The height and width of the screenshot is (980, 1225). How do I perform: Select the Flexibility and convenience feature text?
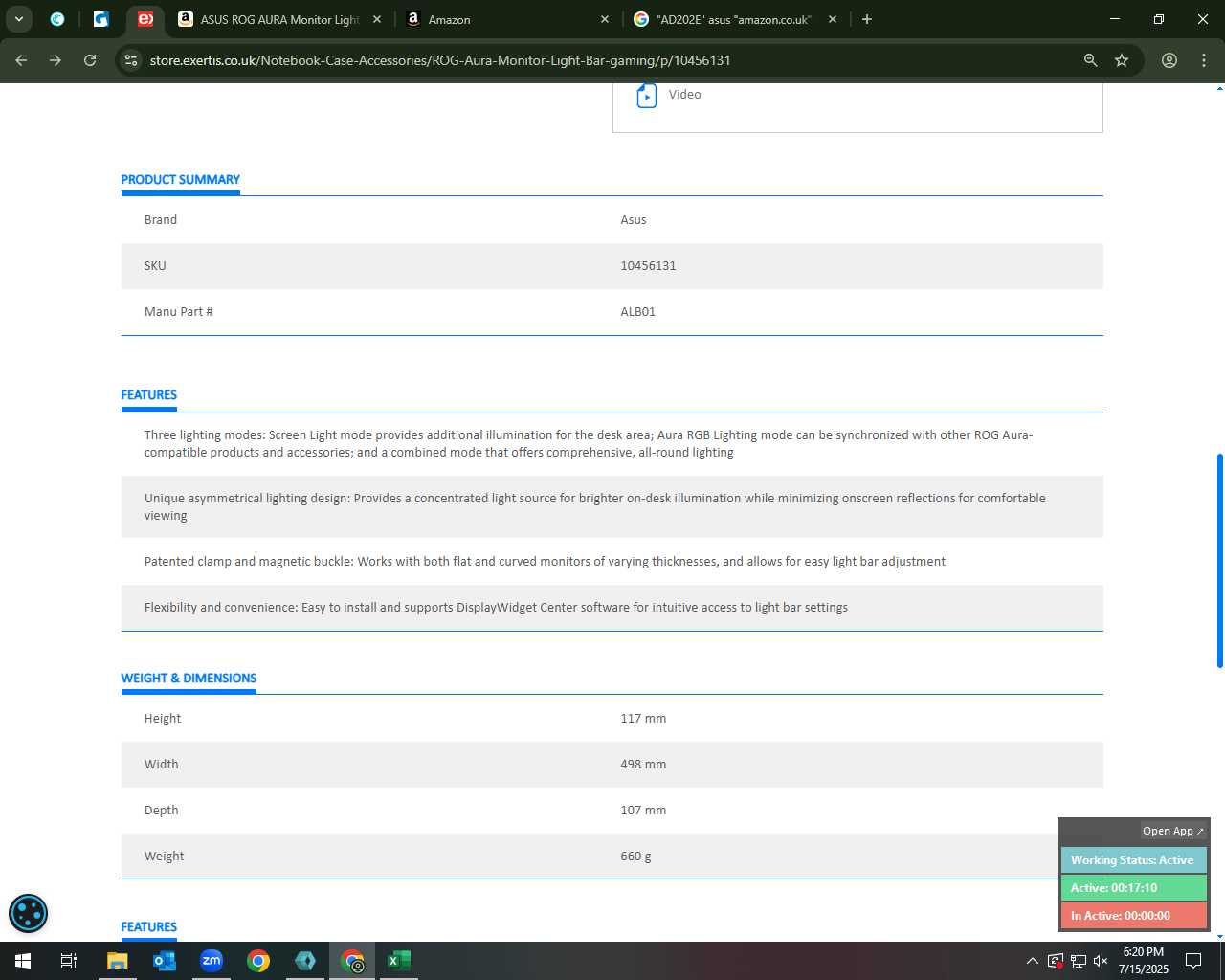(496, 607)
